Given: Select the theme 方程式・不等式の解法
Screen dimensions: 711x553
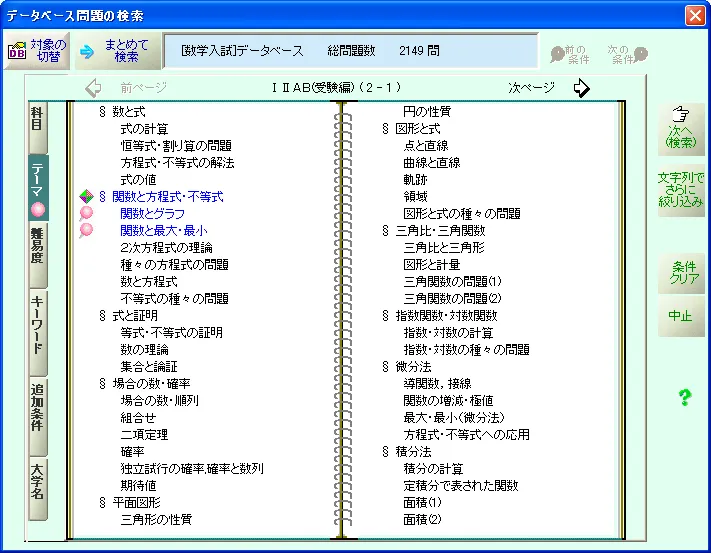Looking at the screenshot, I should [x=177, y=162].
